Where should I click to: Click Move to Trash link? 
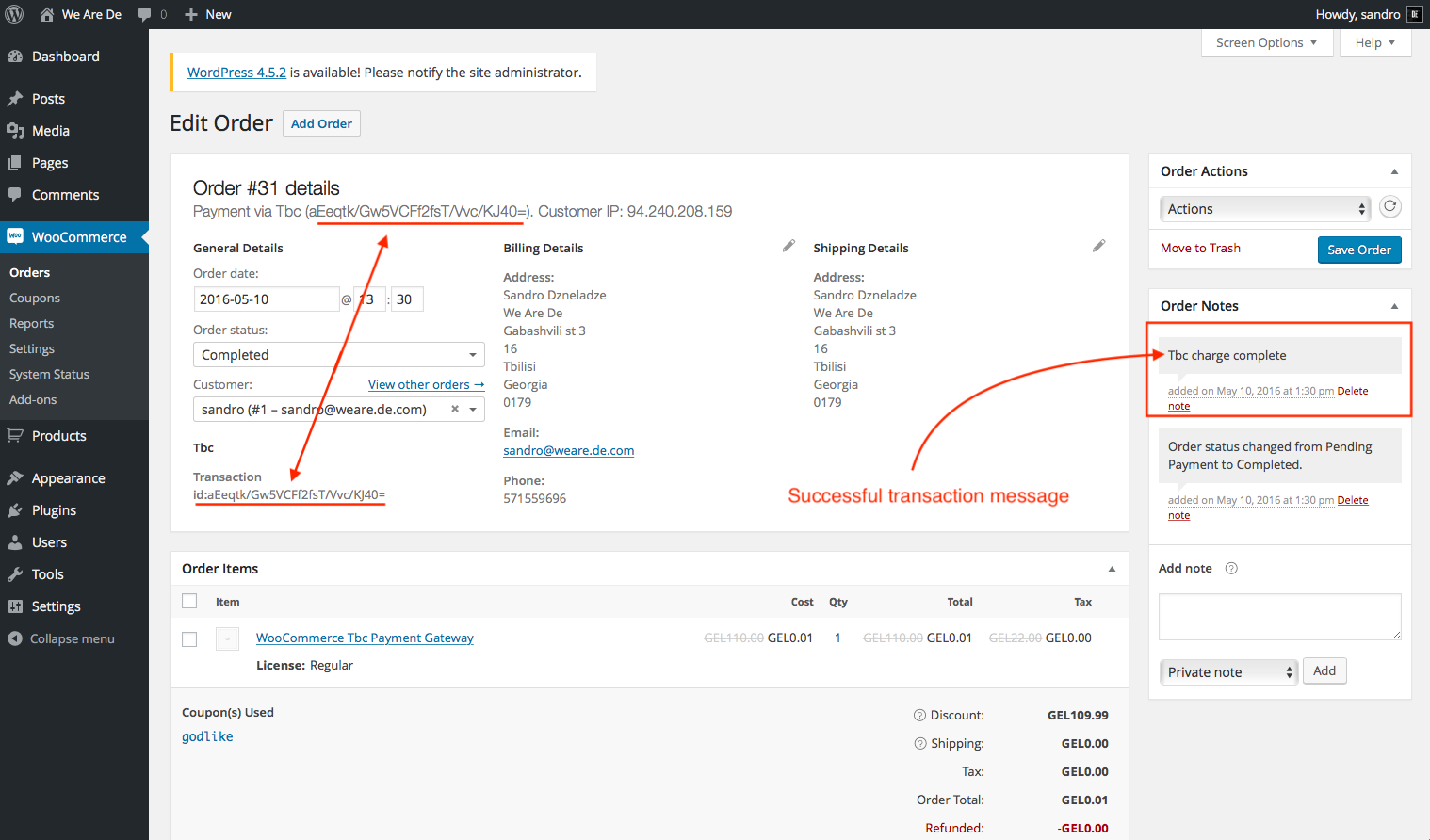pyautogui.click(x=1200, y=248)
